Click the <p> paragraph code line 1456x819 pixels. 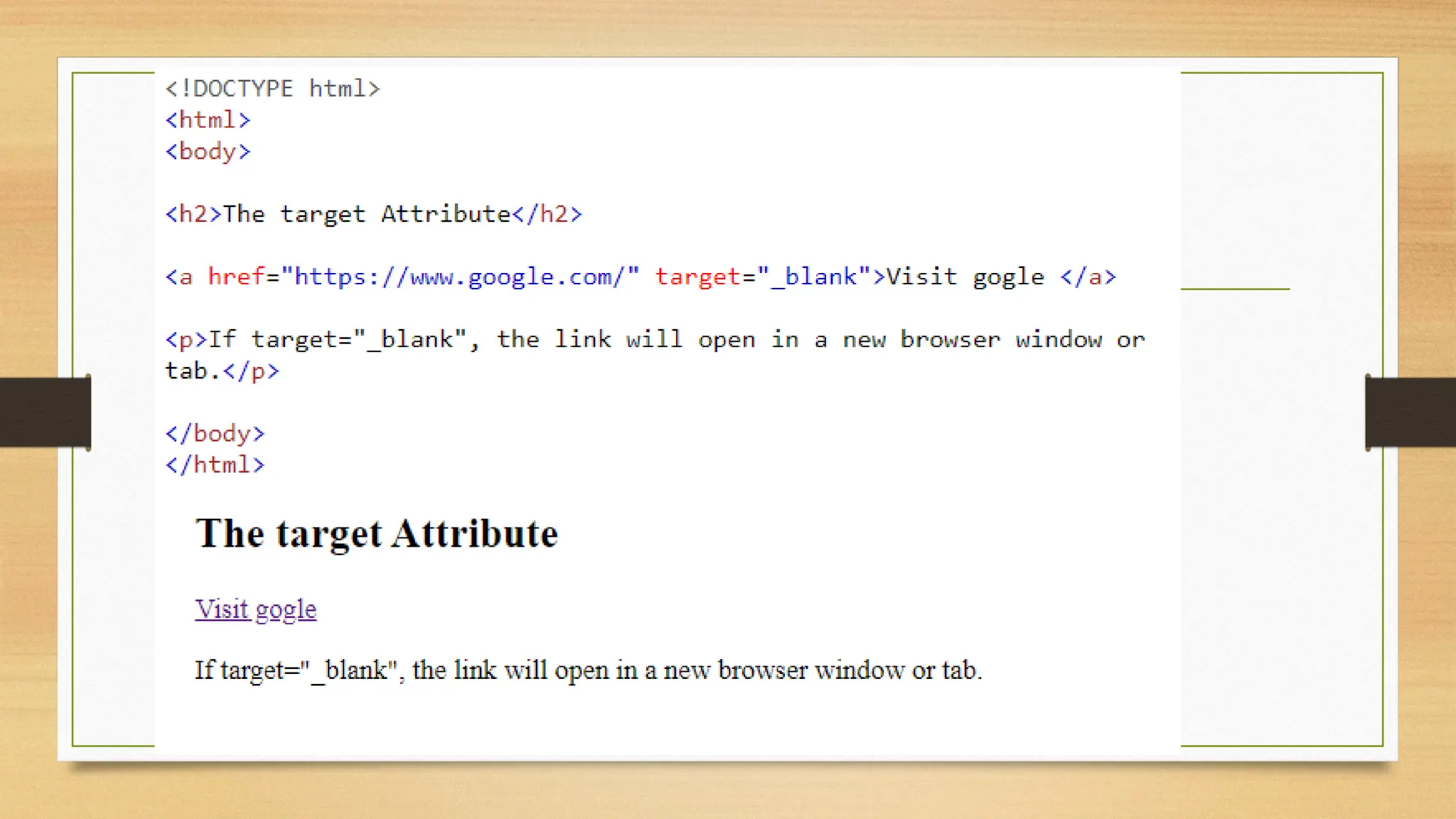click(654, 339)
